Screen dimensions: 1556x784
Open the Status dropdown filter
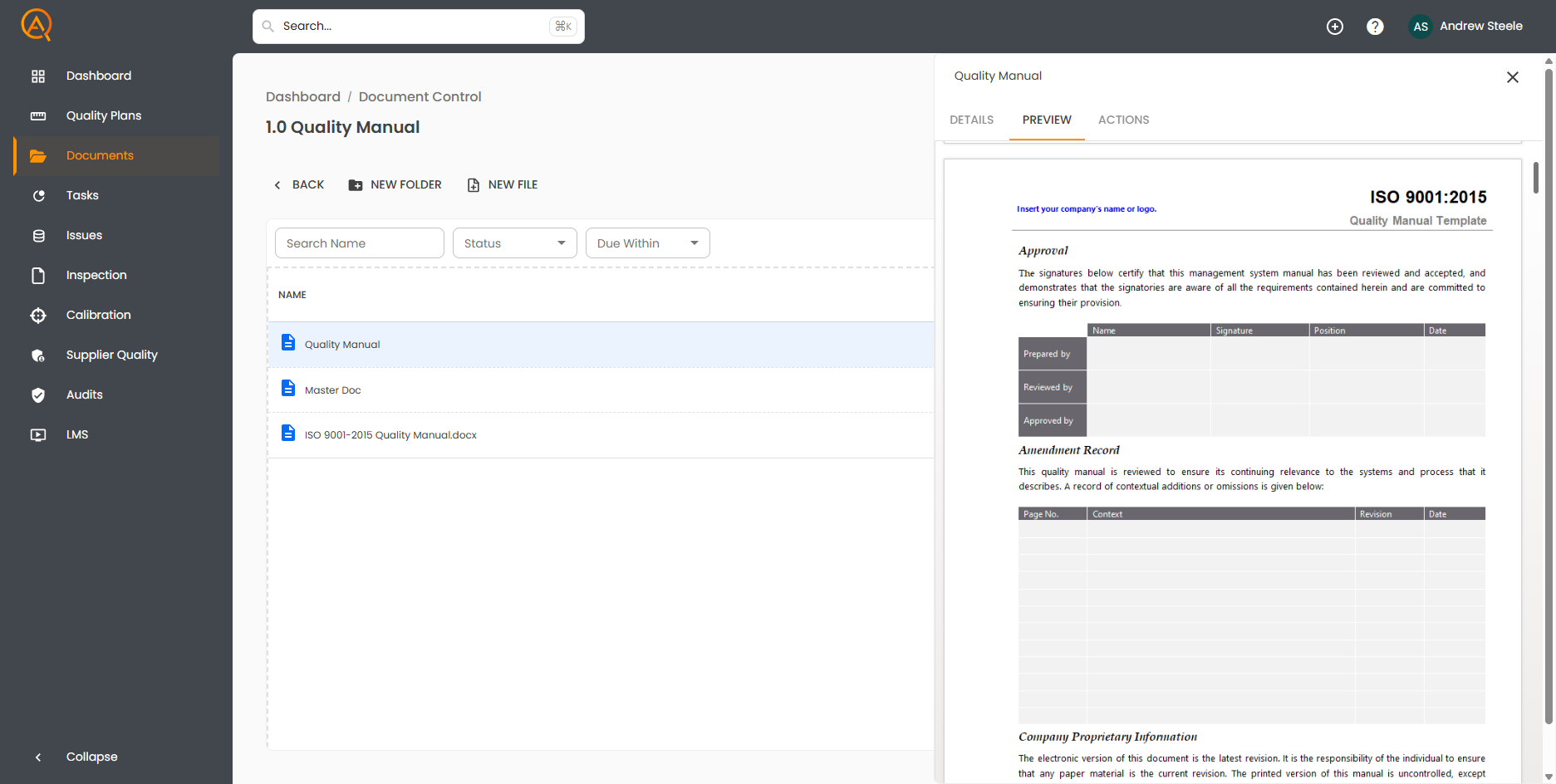[x=515, y=243]
